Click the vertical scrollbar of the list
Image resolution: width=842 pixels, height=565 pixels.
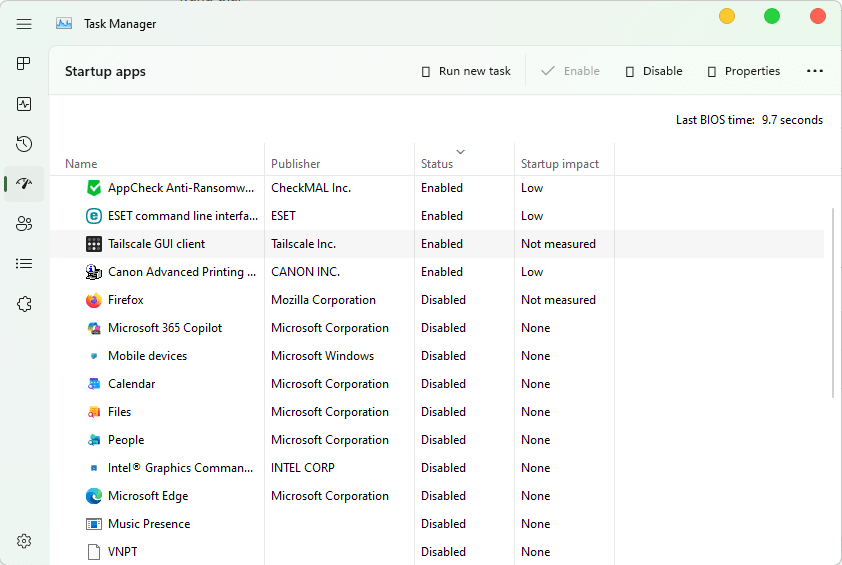[x=833, y=303]
